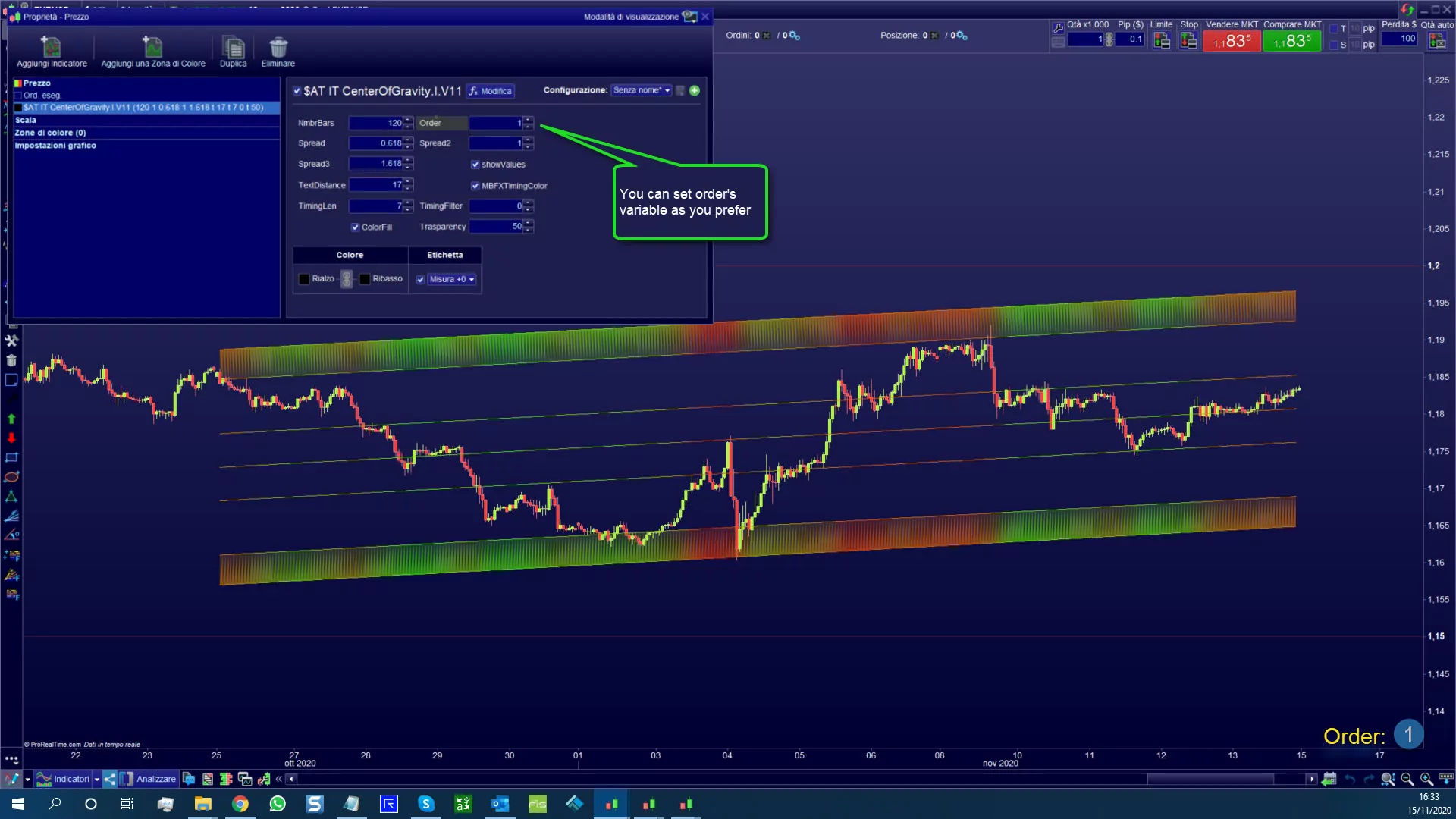Click the Stop order icon
The width and height of the screenshot is (1456, 819).
1189,41
